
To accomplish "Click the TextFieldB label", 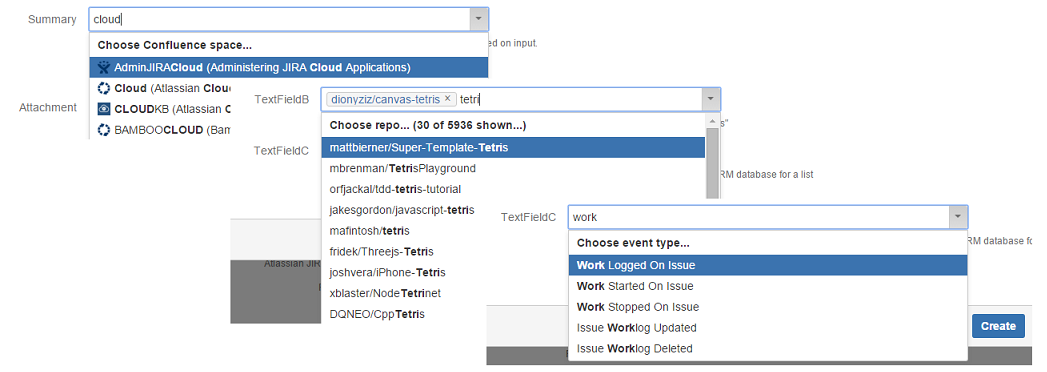I will (282, 99).
